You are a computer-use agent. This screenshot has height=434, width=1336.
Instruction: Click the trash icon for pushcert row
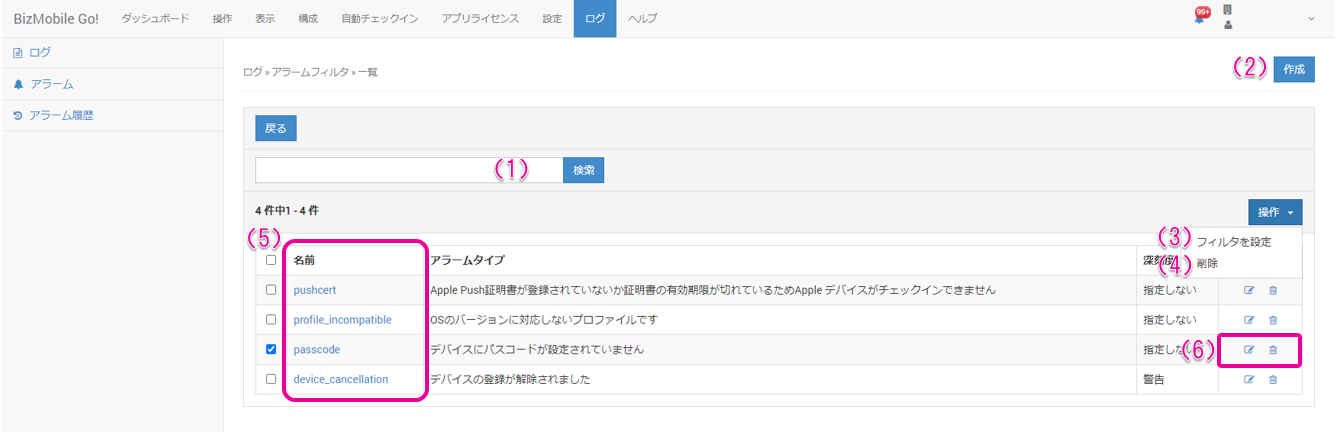point(1273,290)
